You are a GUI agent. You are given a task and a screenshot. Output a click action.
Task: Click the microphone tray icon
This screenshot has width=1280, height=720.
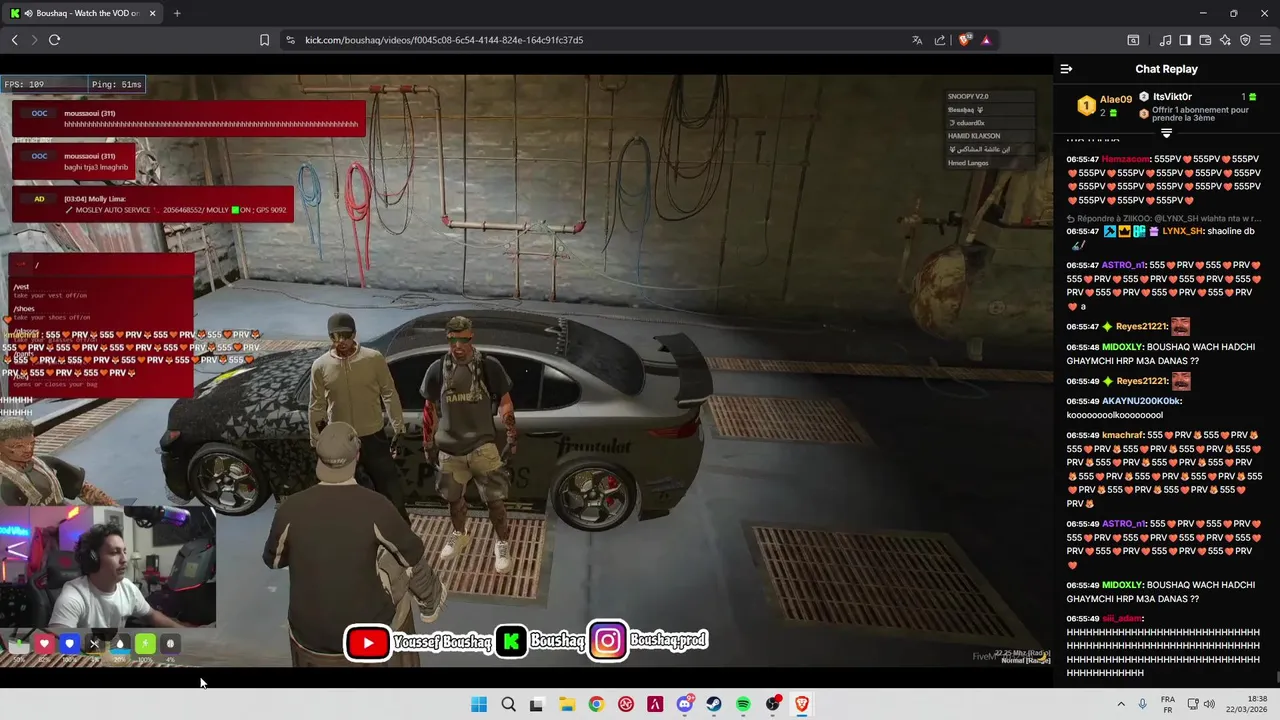click(1142, 704)
